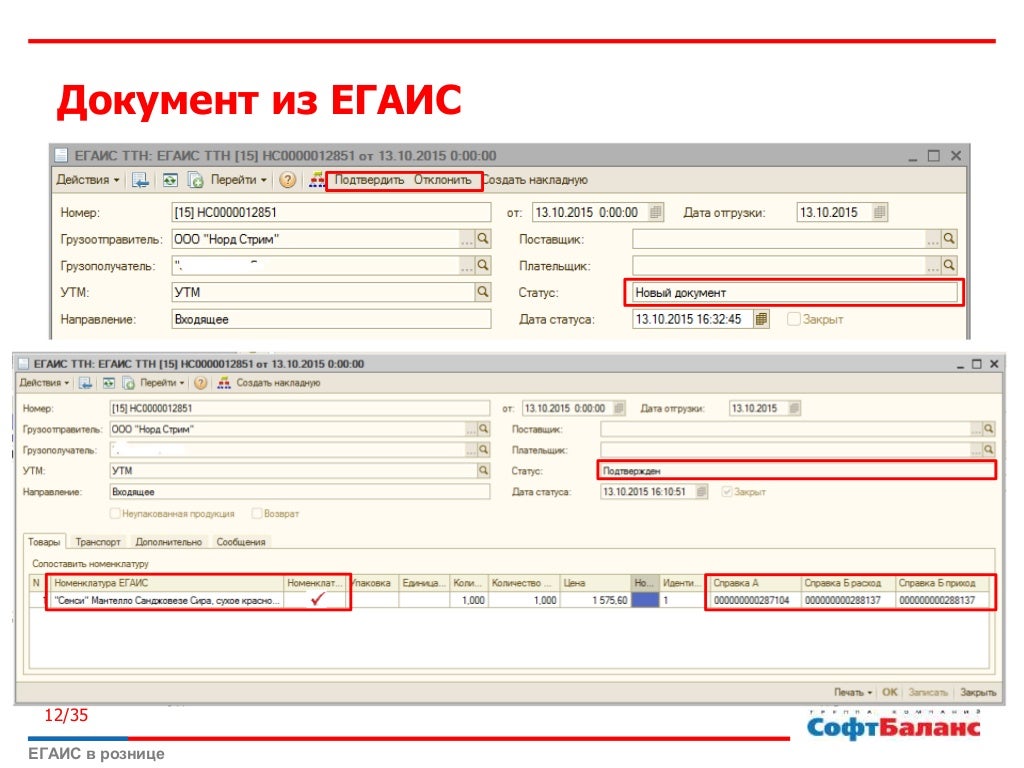Toggle the Закрыт checkbox in the upper window
Screen dimensions: 1024x768
click(x=793, y=319)
